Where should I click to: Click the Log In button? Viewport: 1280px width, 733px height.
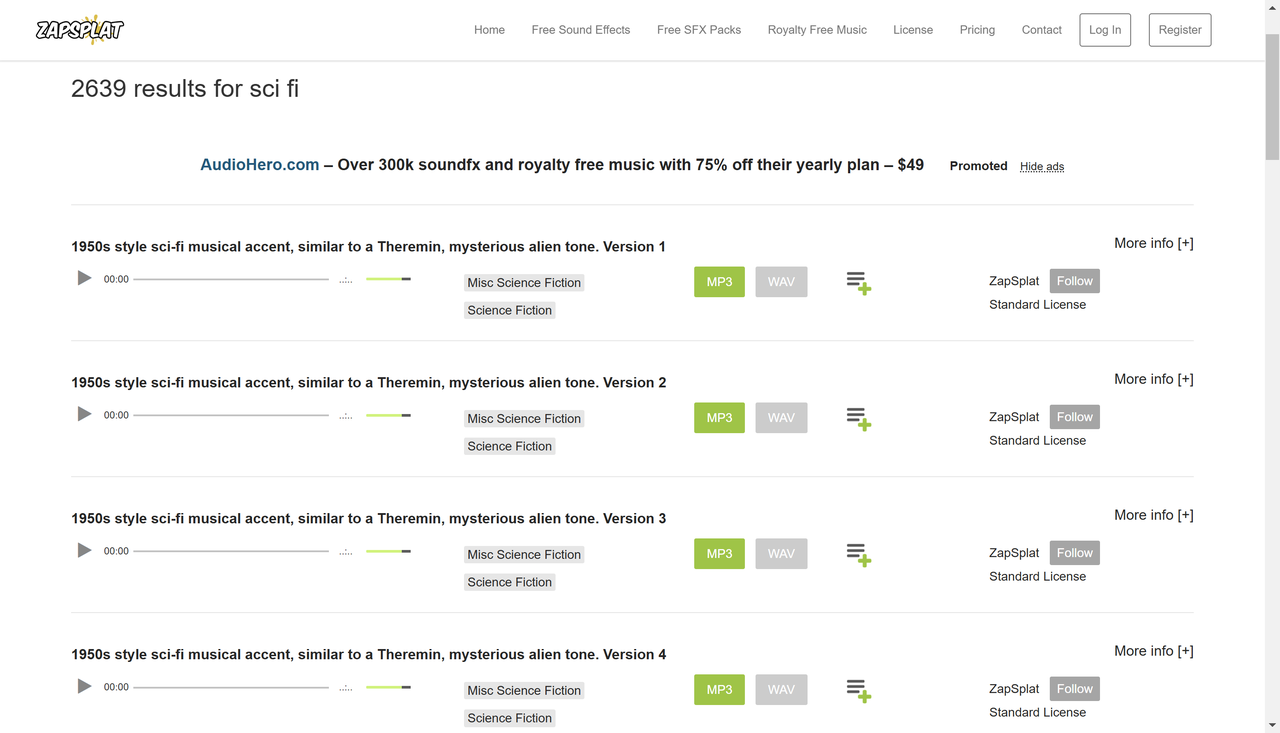pyautogui.click(x=1105, y=30)
